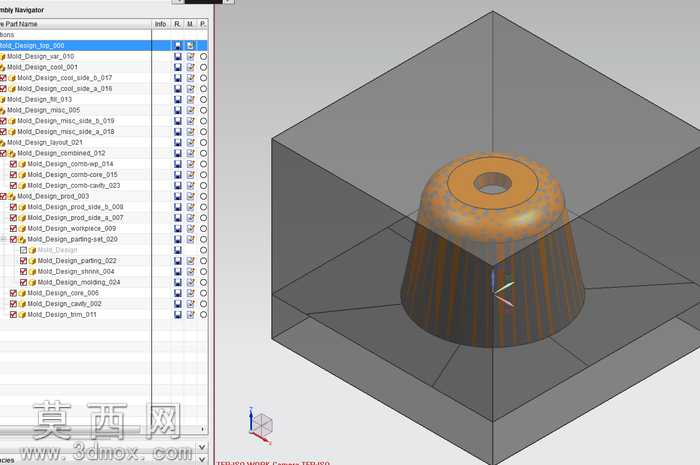Click the position circle in Mold_Design_var_010 row
Image resolution: width=700 pixels, height=465 pixels.
[x=203, y=56]
